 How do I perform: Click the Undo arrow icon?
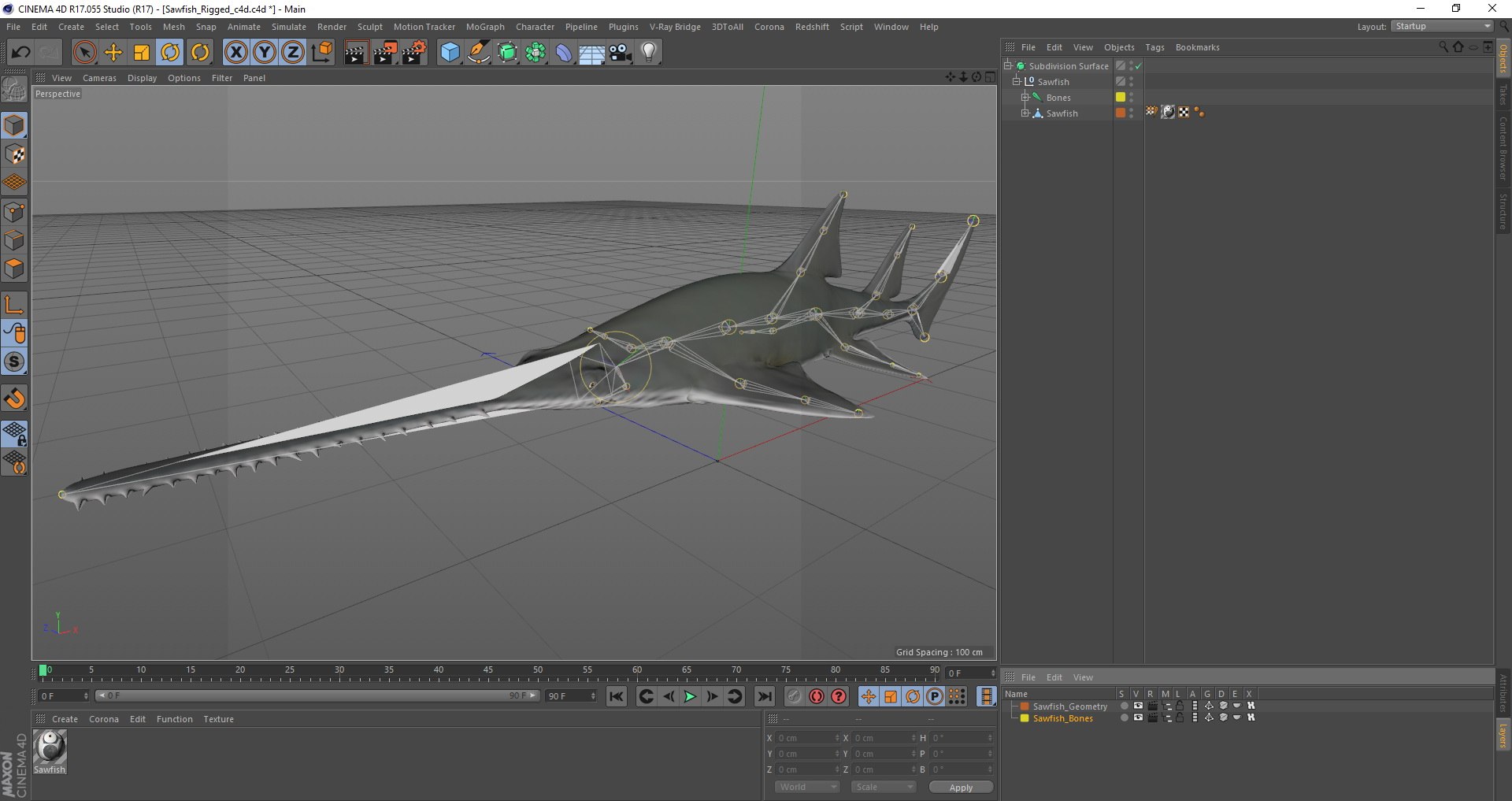[x=20, y=53]
